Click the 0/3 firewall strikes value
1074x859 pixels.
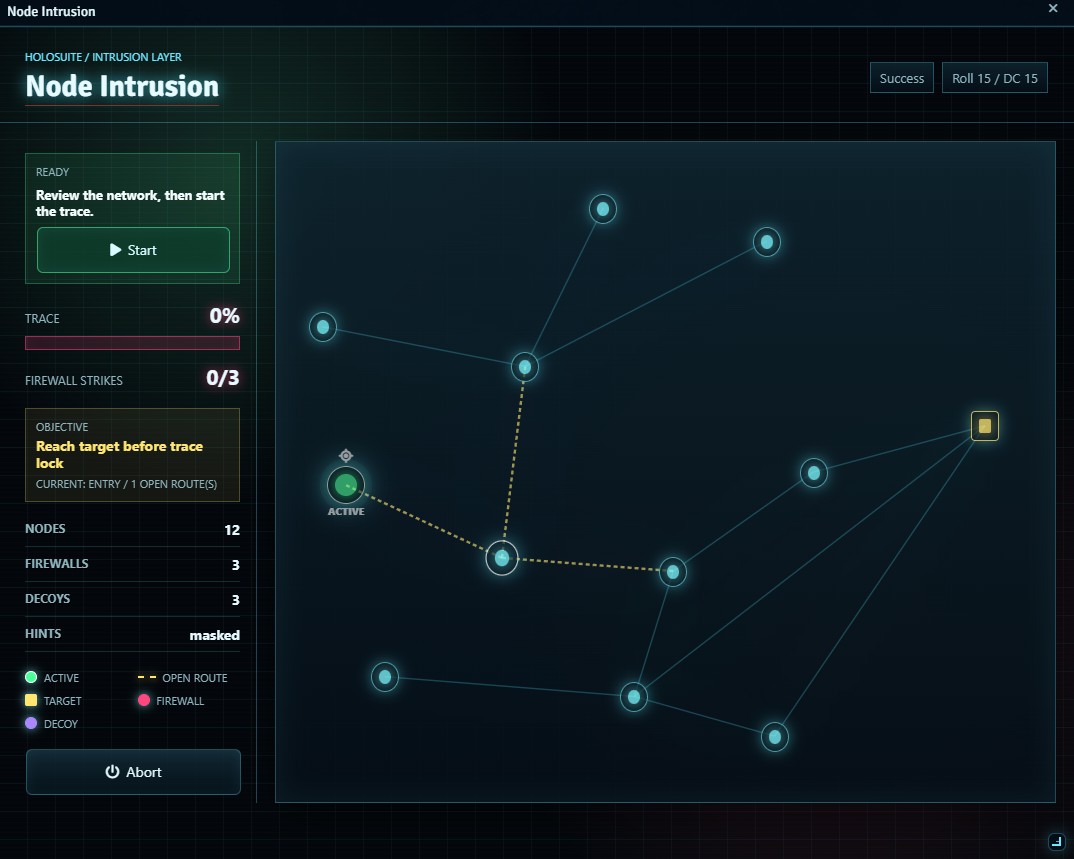(223, 377)
